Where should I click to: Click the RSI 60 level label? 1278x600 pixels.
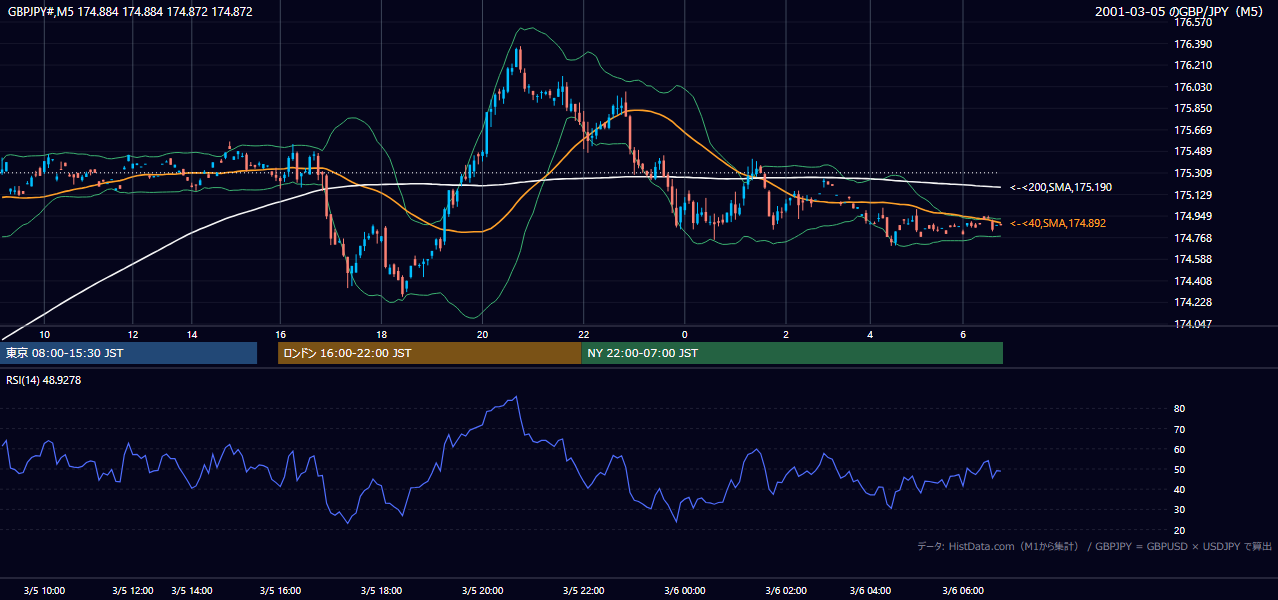tap(1179, 449)
